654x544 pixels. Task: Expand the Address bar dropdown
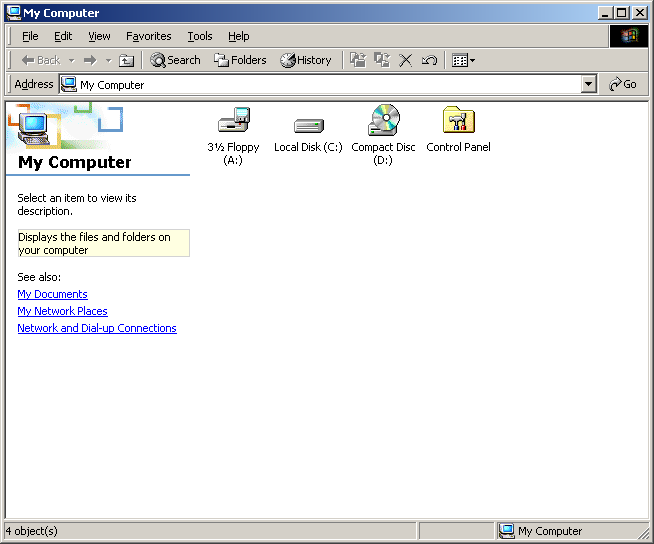588,84
